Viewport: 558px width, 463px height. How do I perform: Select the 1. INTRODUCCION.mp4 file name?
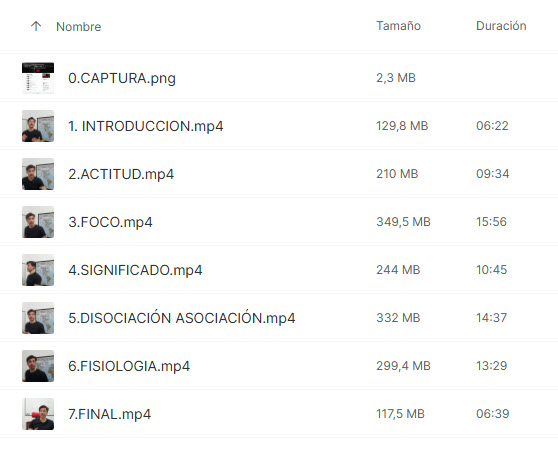146,126
